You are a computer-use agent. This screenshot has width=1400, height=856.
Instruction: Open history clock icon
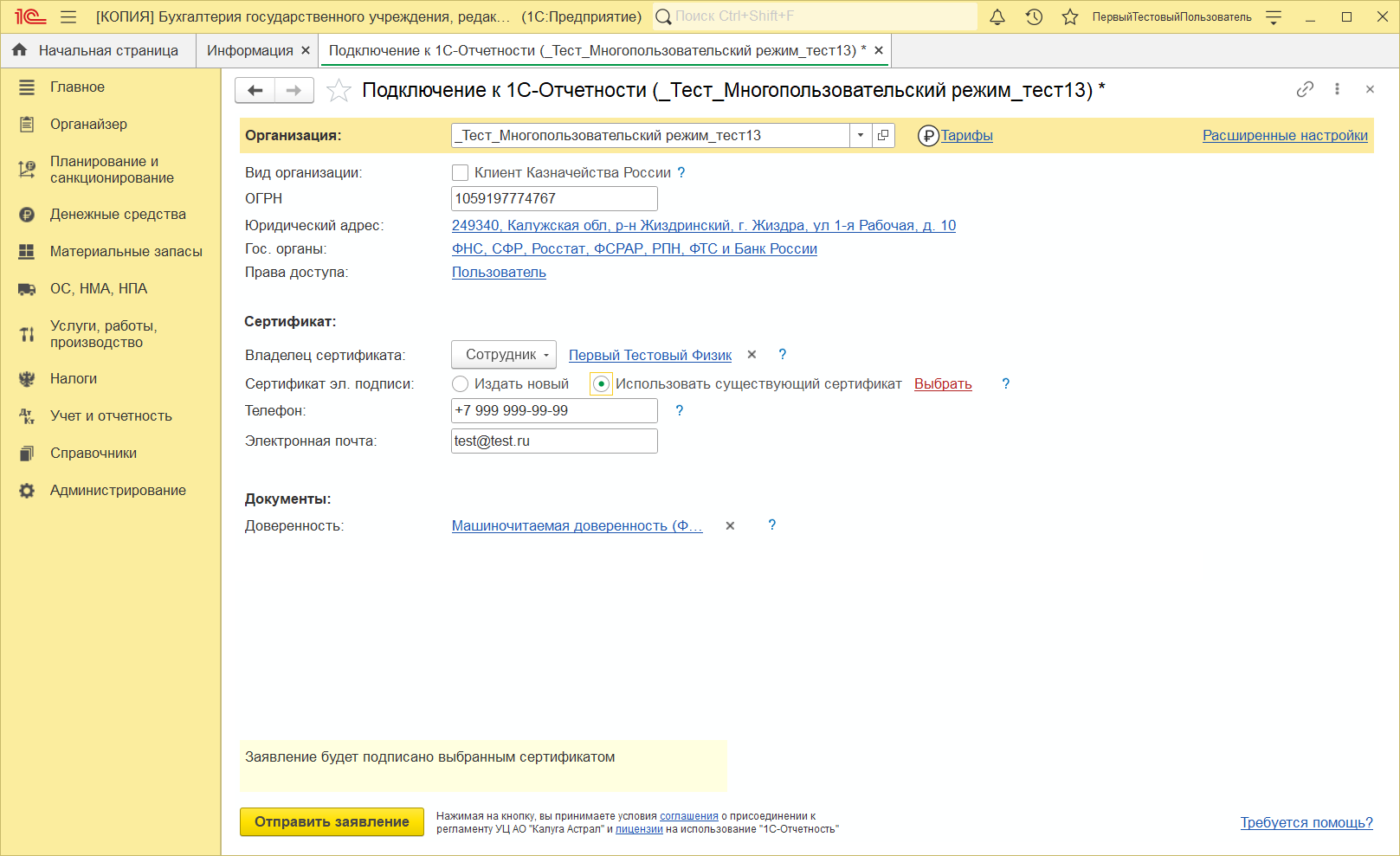pyautogui.click(x=1034, y=16)
